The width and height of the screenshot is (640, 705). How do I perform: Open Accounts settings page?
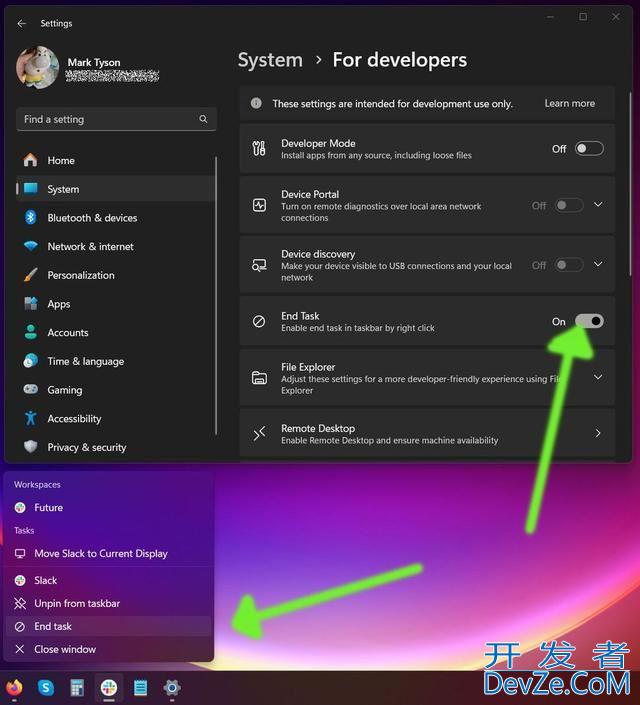116,333
